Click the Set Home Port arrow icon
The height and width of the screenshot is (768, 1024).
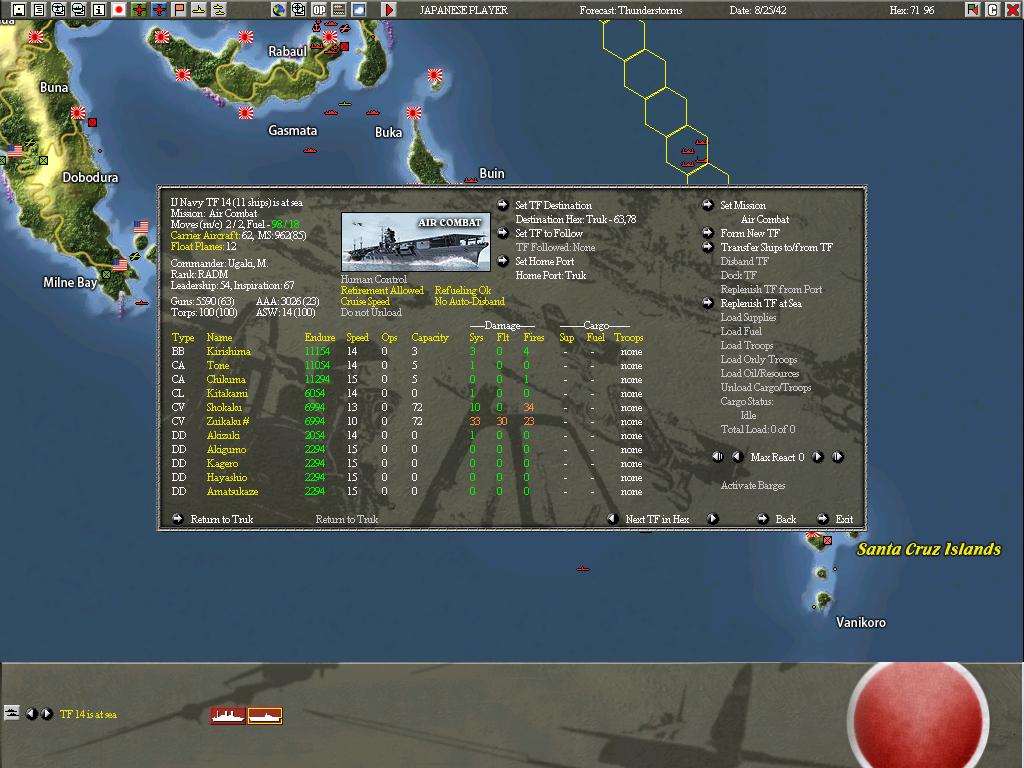coord(503,261)
